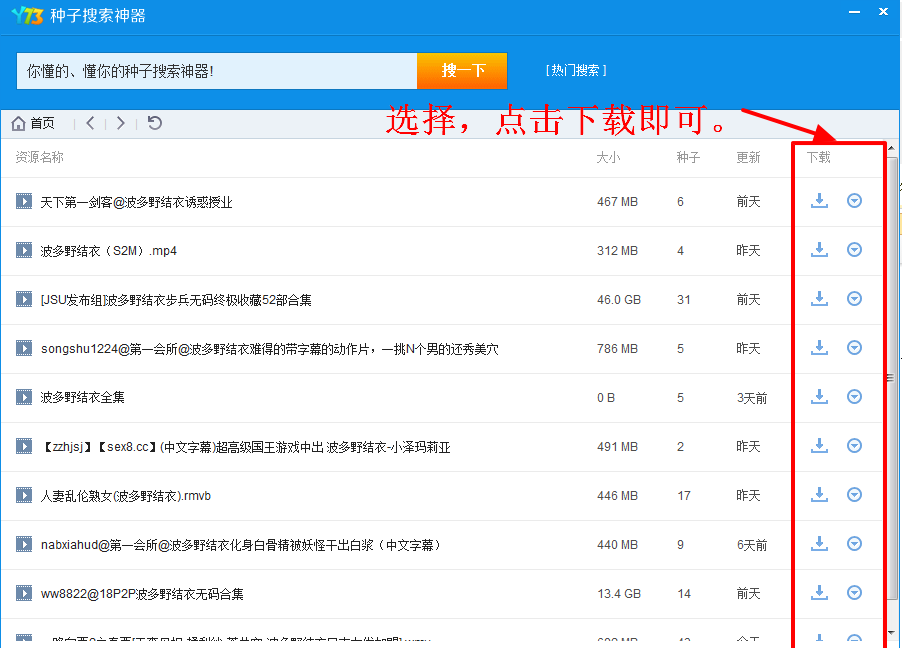Sort by the 大小 column header
Image resolution: width=902 pixels, height=648 pixels.
point(608,157)
